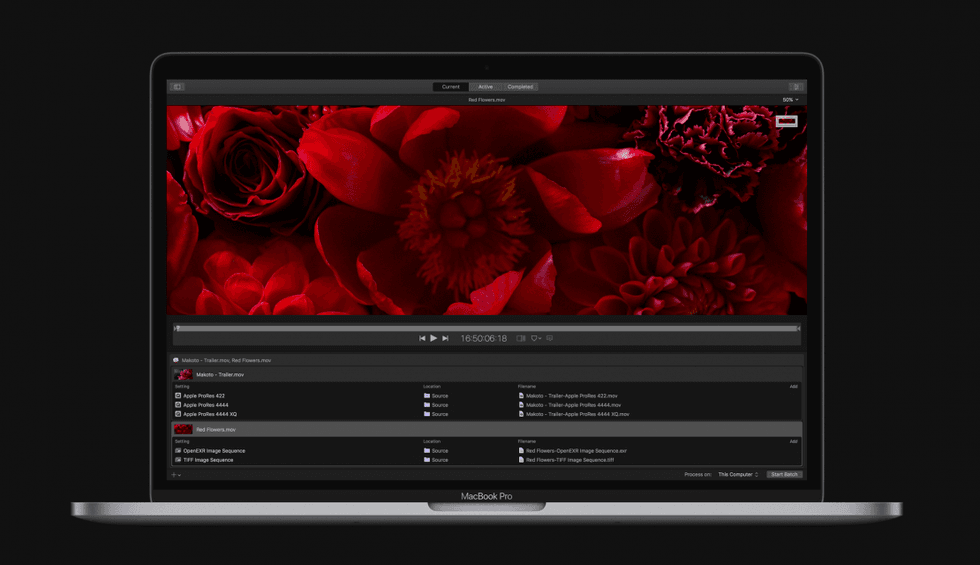Switch to the Completed tab
The height and width of the screenshot is (565, 980).
point(520,87)
